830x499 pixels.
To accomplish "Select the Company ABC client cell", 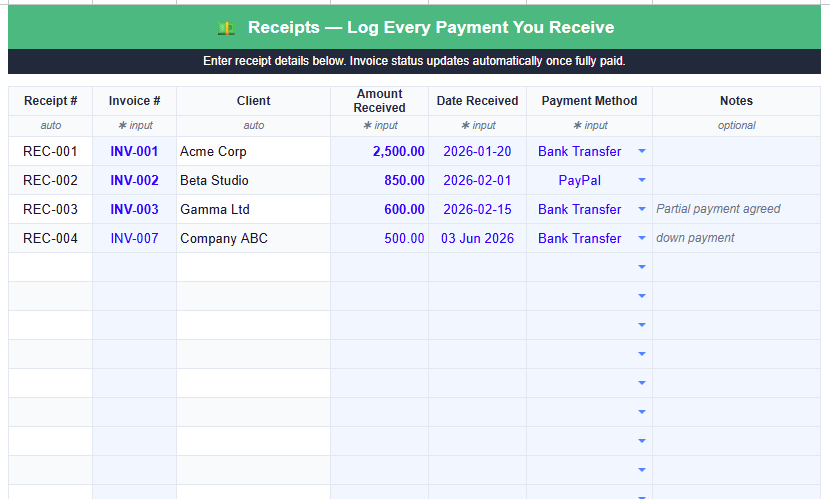I will click(x=254, y=238).
